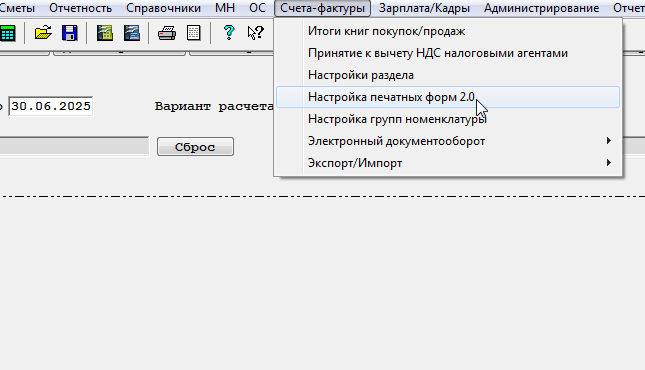Screen dimensions: 645x370
Task: Open the Зарплата/Кадры menu
Action: pos(424,8)
